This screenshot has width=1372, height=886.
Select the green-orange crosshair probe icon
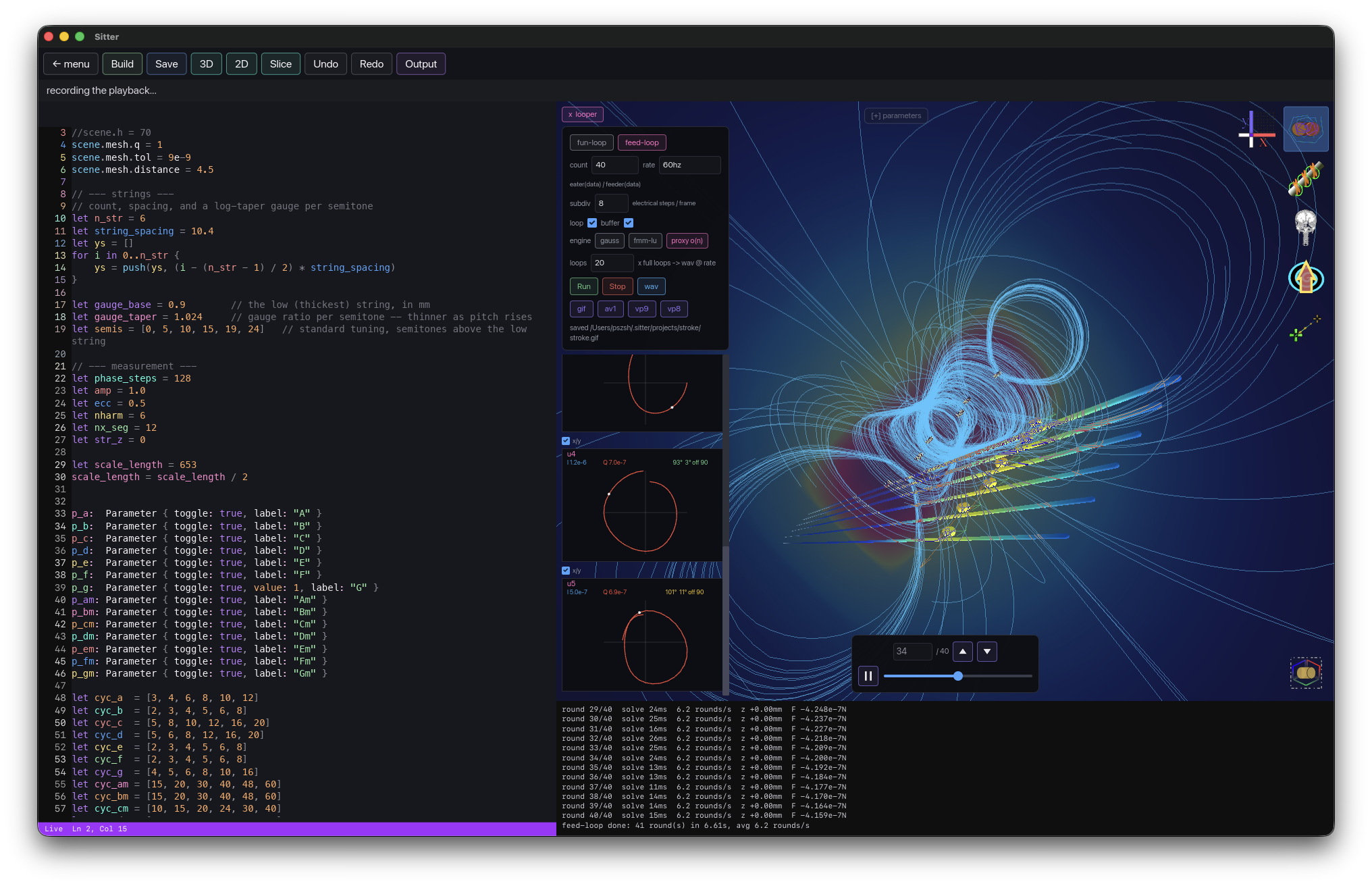[1305, 328]
